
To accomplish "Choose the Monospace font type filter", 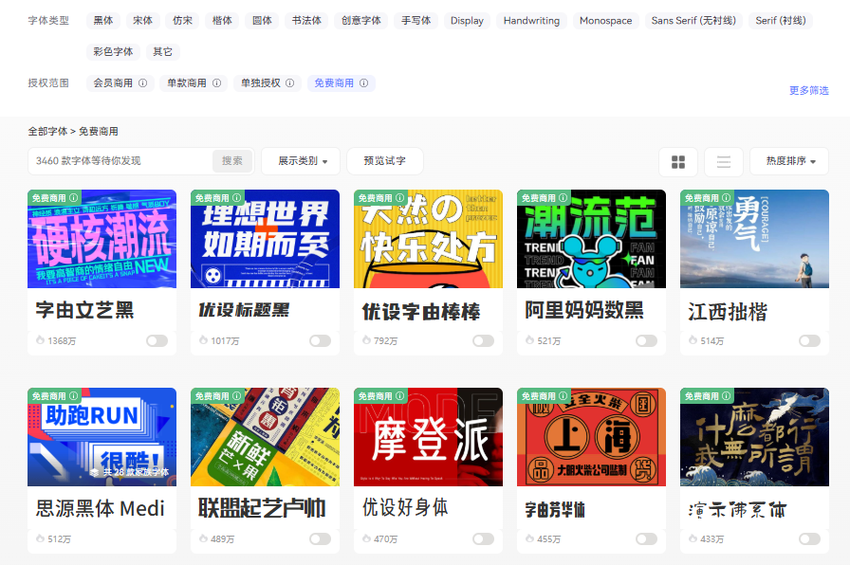I will coord(605,20).
